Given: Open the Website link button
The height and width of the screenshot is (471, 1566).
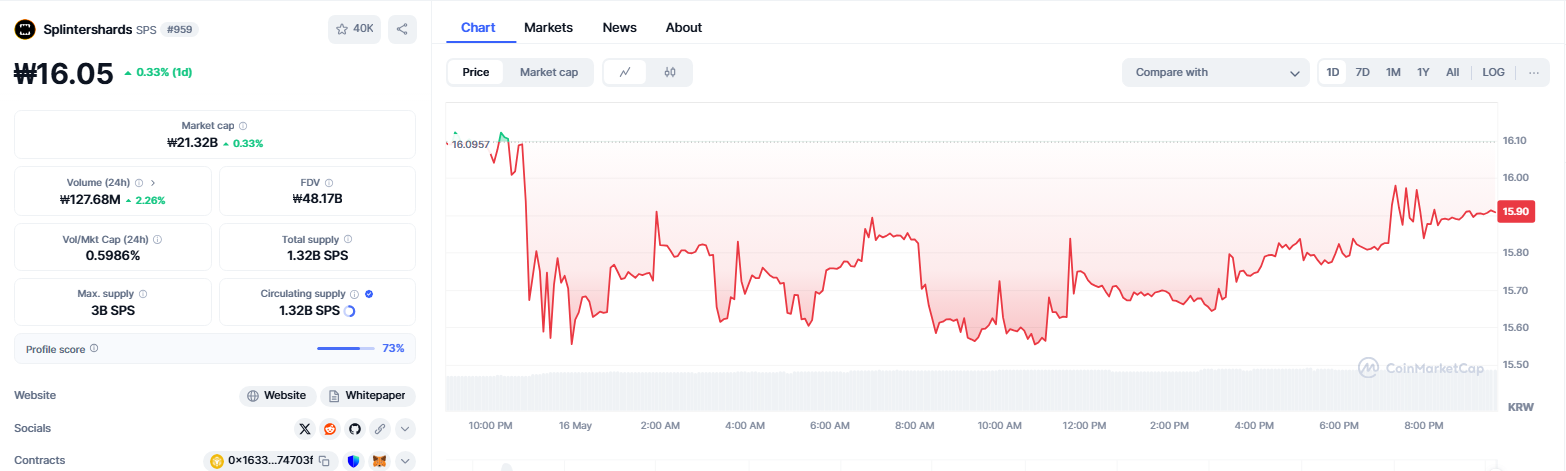Looking at the screenshot, I should [x=278, y=396].
